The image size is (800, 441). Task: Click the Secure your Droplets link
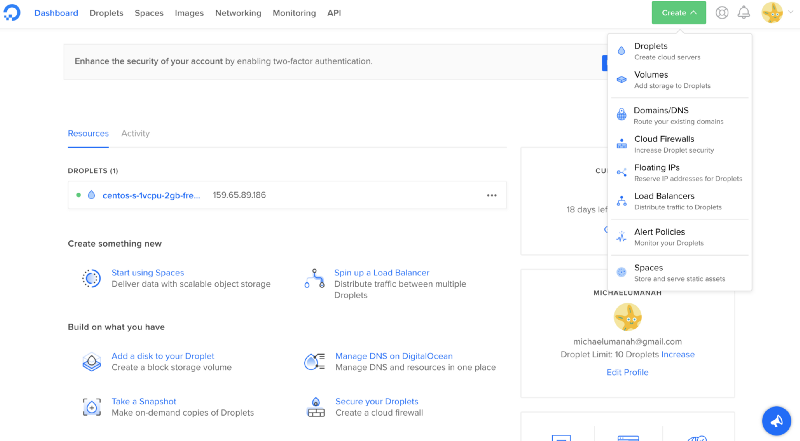(377, 401)
